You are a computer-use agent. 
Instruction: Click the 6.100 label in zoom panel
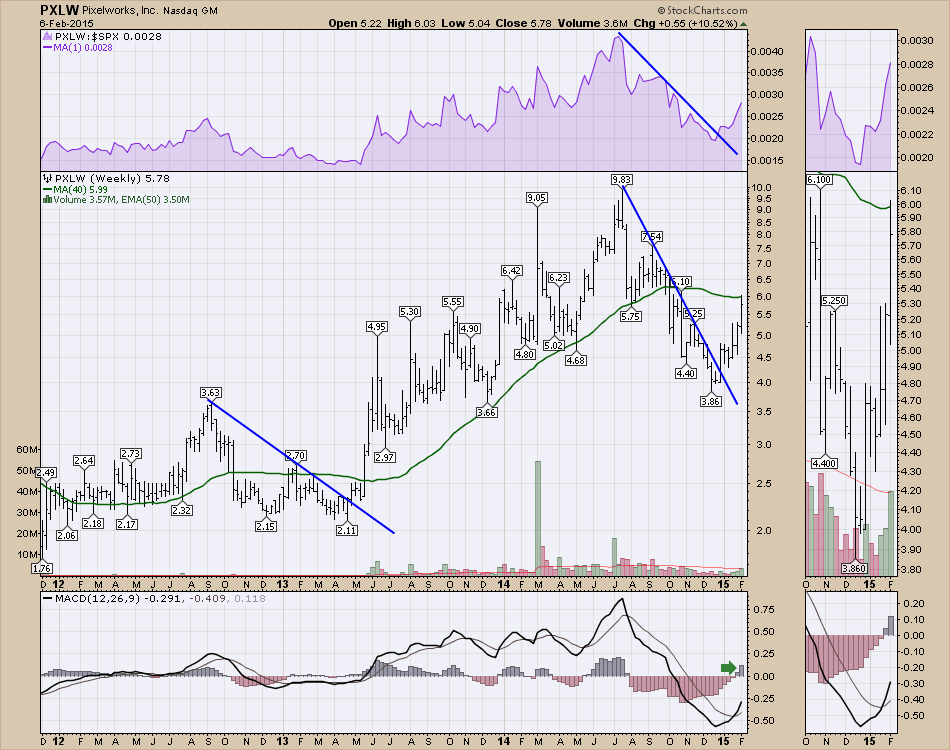click(x=819, y=179)
